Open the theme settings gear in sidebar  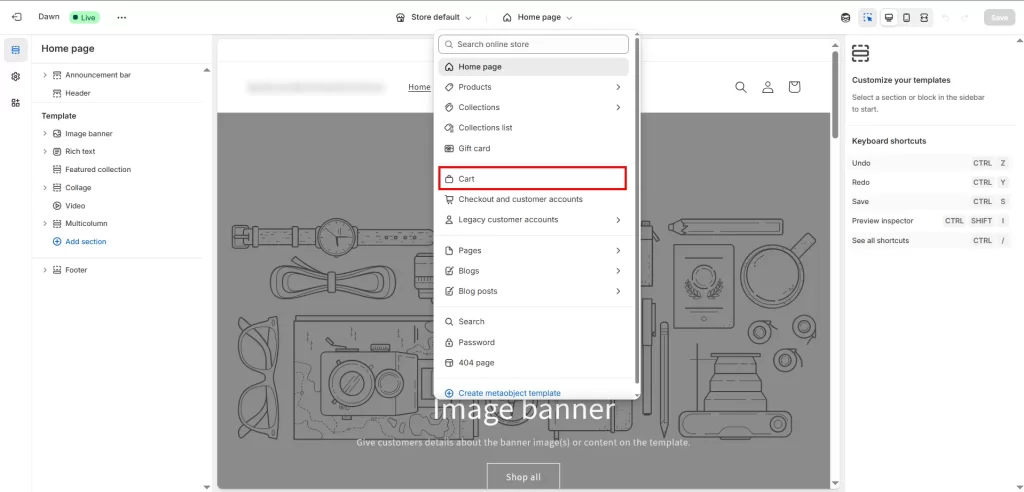(15, 76)
